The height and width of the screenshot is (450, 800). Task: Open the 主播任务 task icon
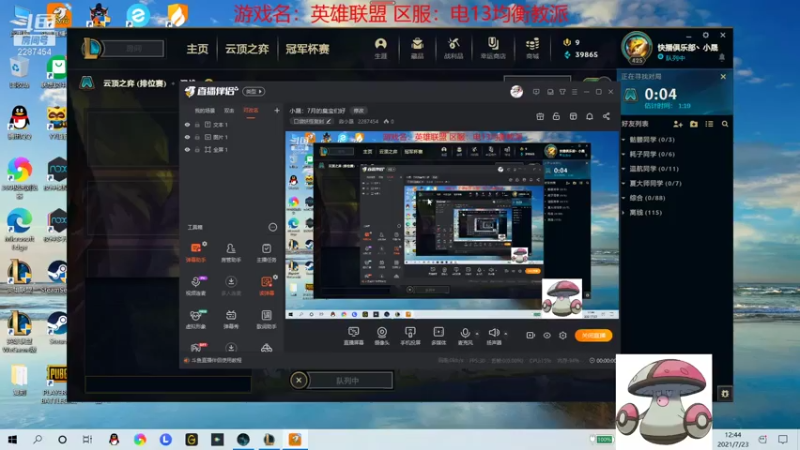(x=266, y=252)
